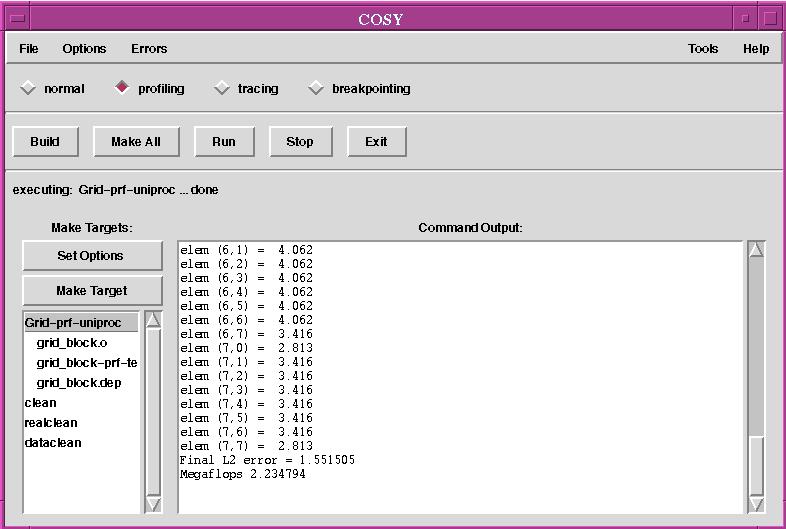Image resolution: width=786 pixels, height=529 pixels.
Task: Click the 'Final L2 error = 1.551505' output line
Action: [267, 460]
